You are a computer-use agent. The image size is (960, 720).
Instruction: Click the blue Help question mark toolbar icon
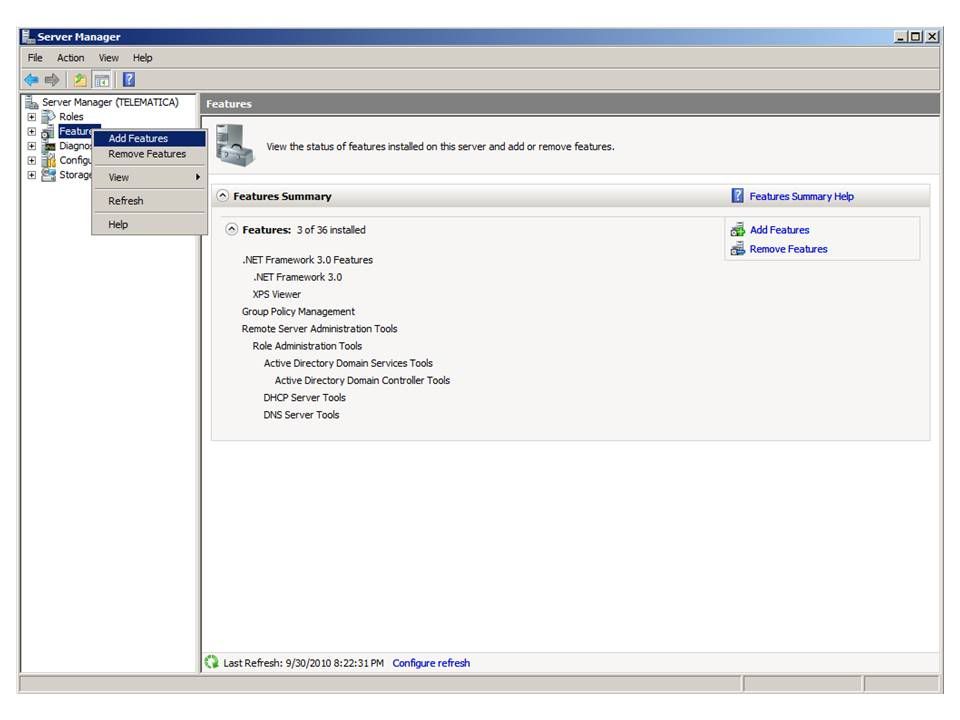pyautogui.click(x=129, y=80)
